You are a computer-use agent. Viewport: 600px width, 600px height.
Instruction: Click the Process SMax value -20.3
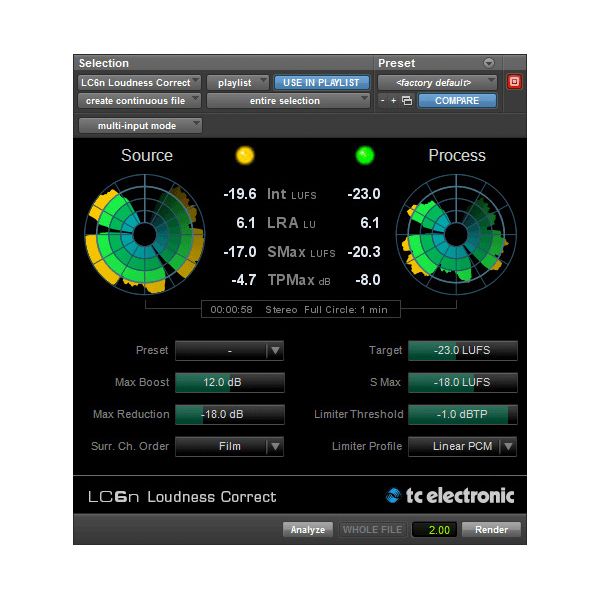point(364,252)
